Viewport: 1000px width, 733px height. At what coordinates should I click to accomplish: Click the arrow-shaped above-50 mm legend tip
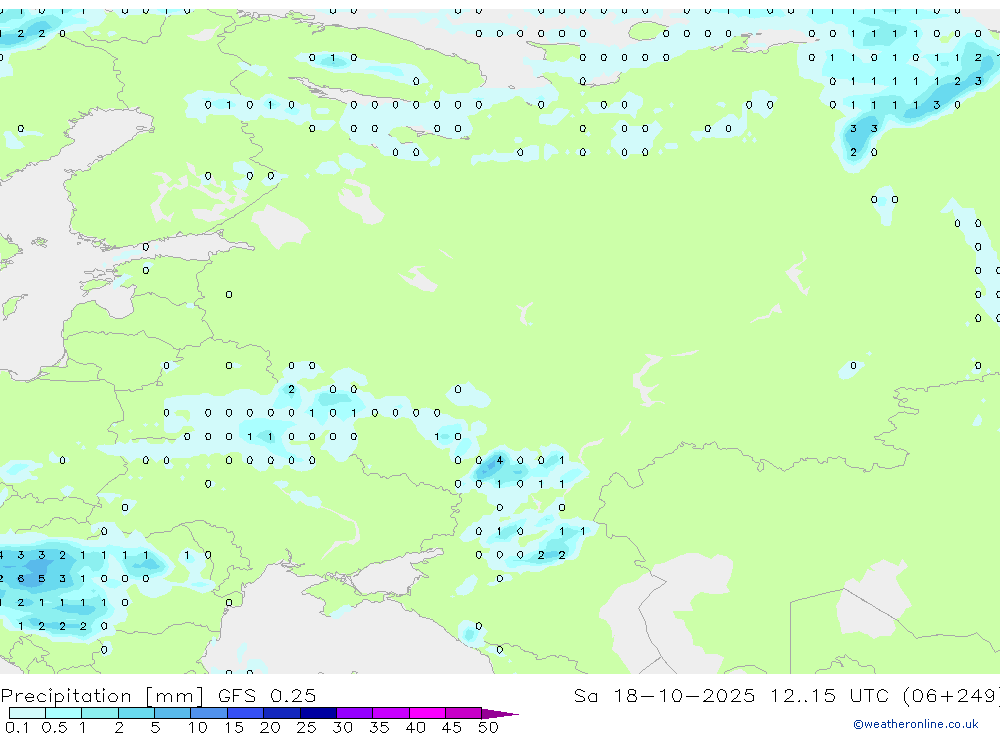click(499, 714)
